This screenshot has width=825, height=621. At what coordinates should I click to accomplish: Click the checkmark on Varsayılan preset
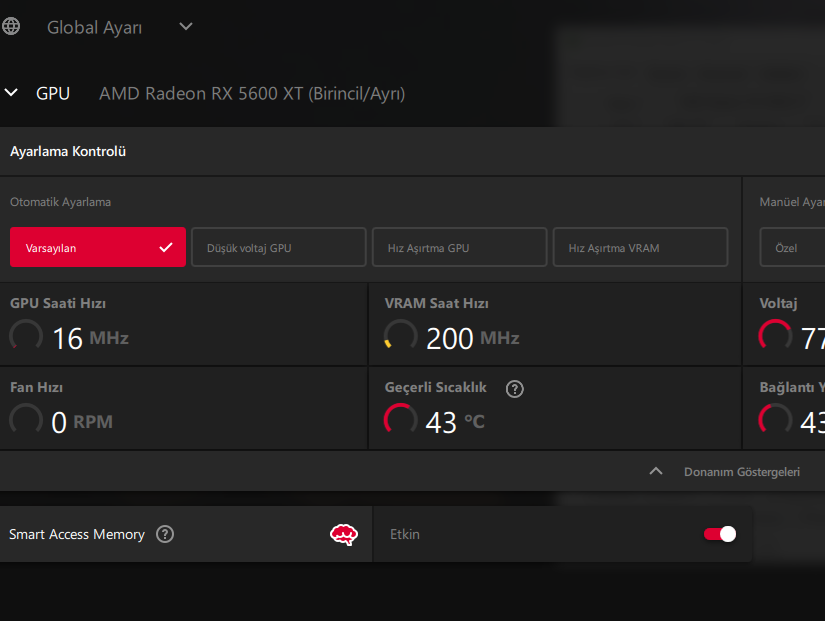click(166, 247)
